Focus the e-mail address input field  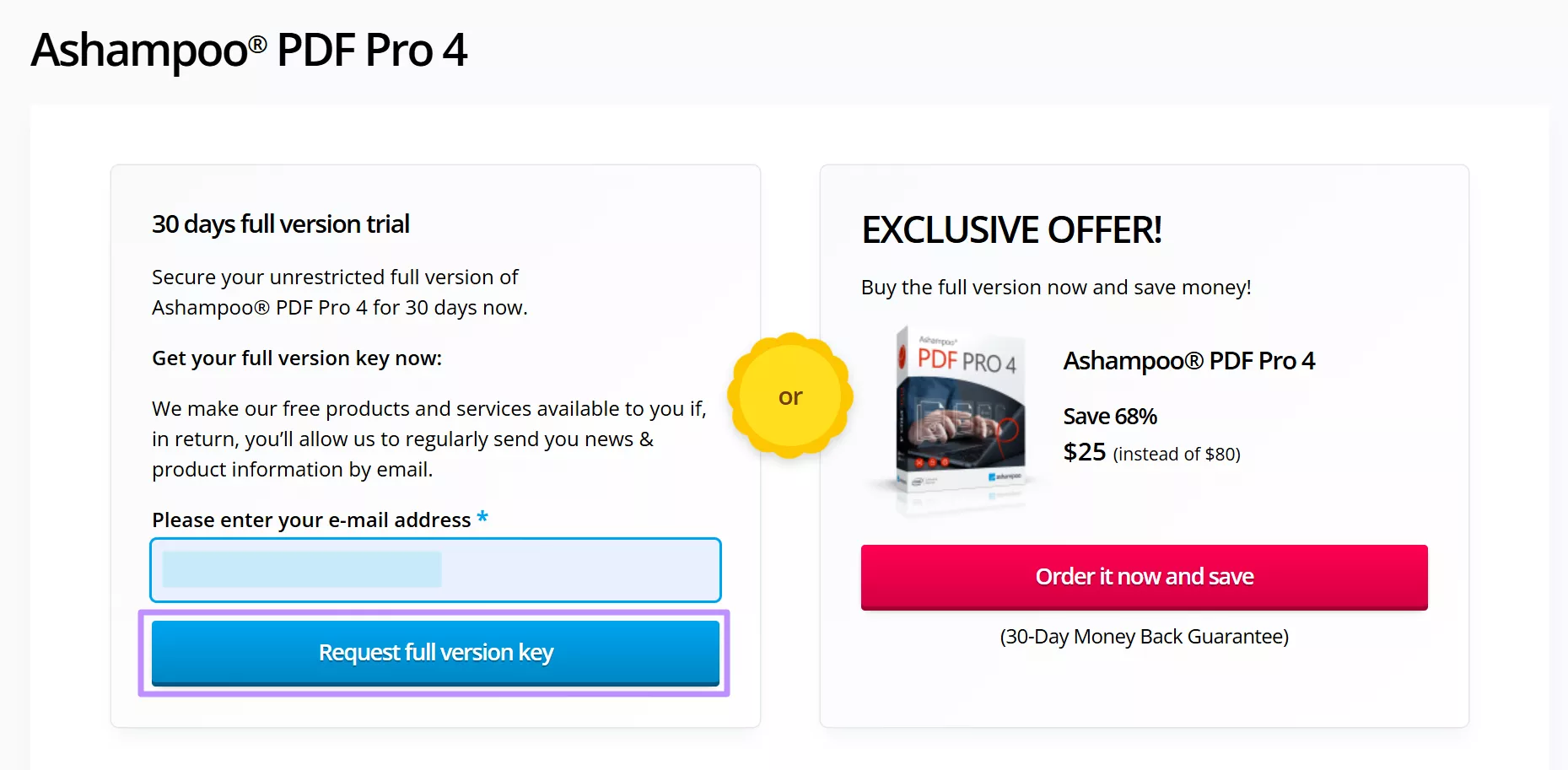click(435, 570)
